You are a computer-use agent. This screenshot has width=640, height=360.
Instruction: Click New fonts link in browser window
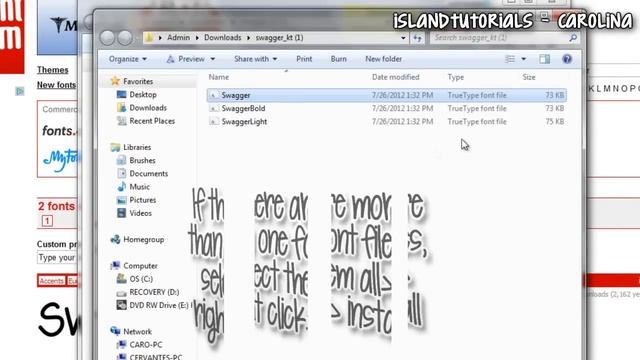pyautogui.click(x=56, y=85)
